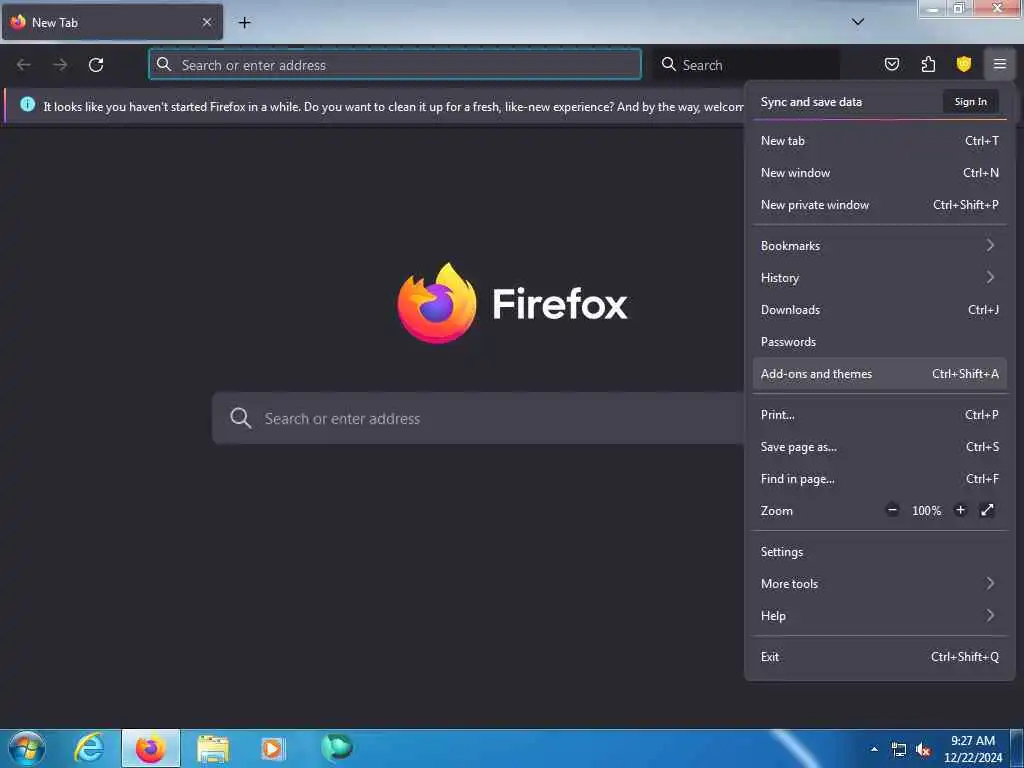Open Downloads from the menu
The image size is (1024, 768).
pyautogui.click(x=879, y=310)
